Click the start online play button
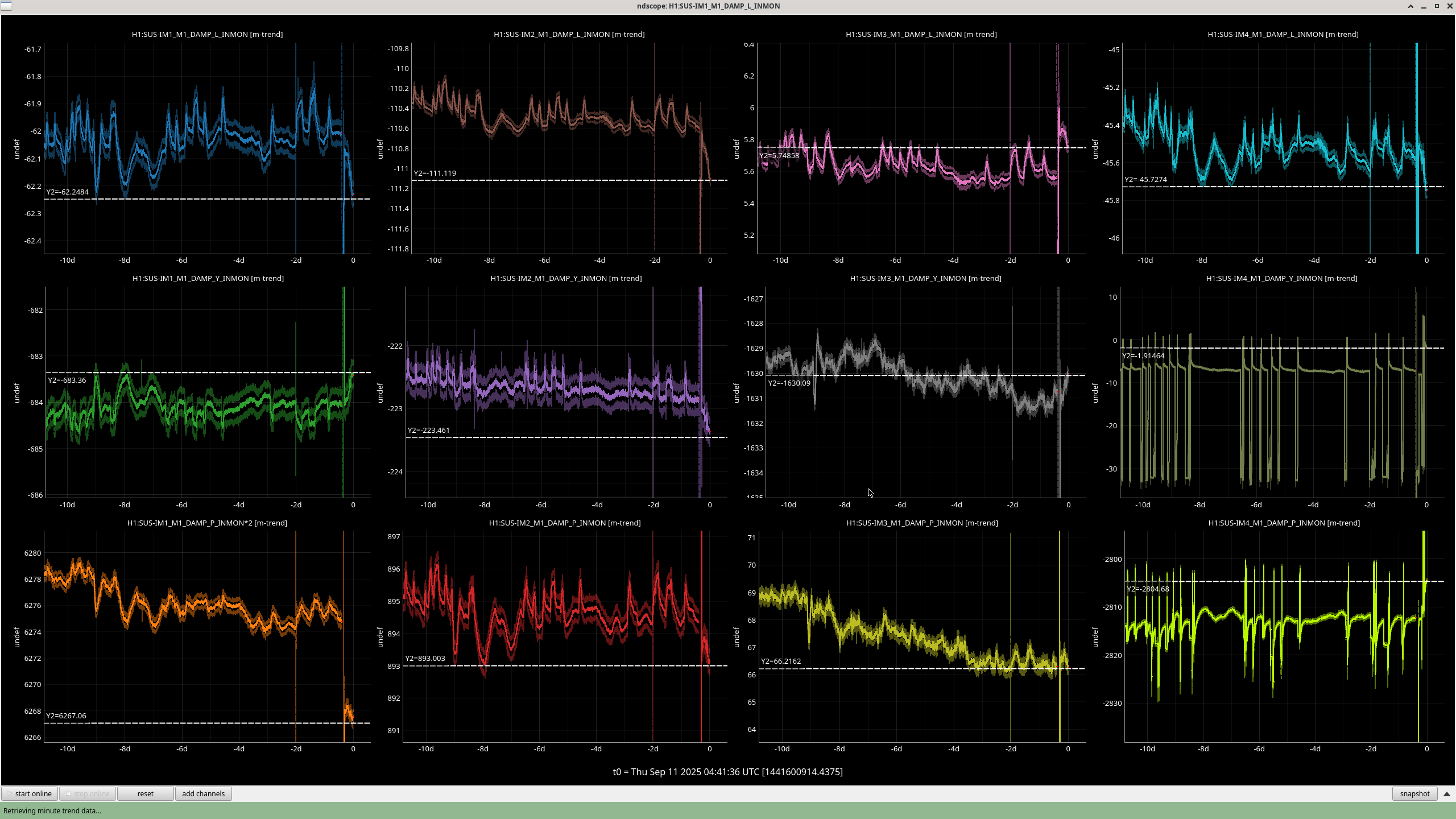Image resolution: width=1456 pixels, height=819 pixels. click(29, 793)
